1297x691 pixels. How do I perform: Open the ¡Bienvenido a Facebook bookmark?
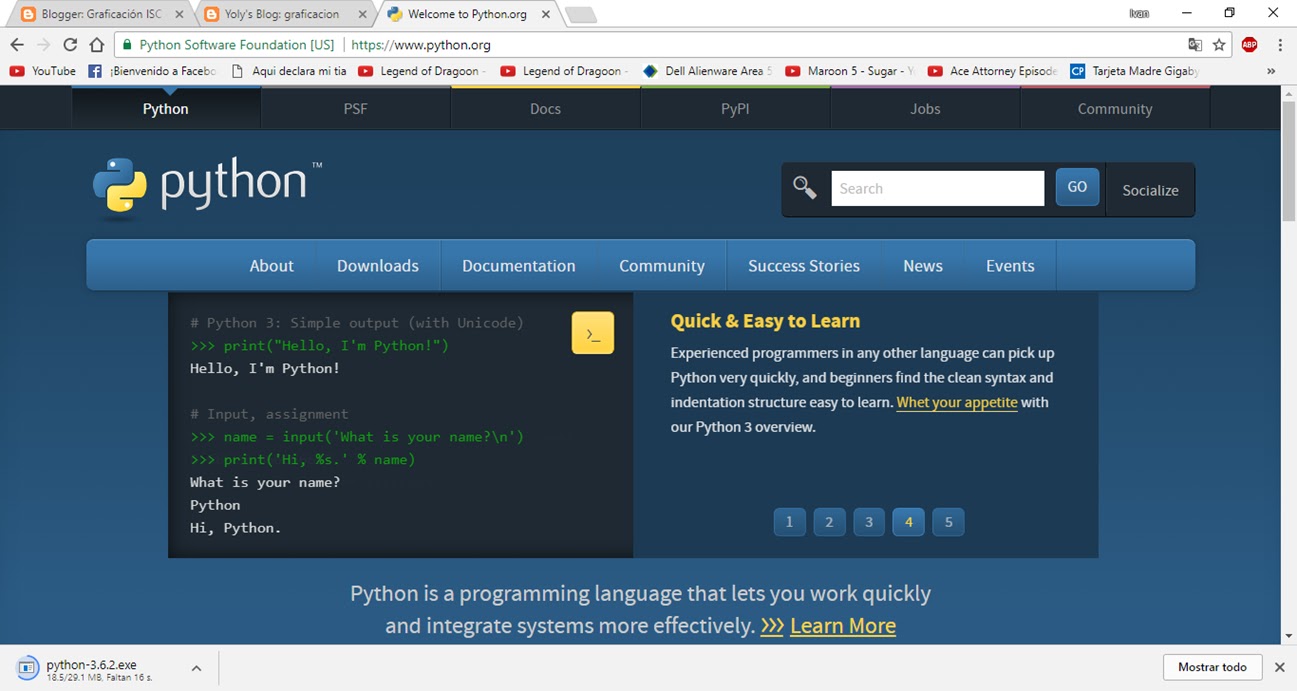pyautogui.click(x=152, y=71)
